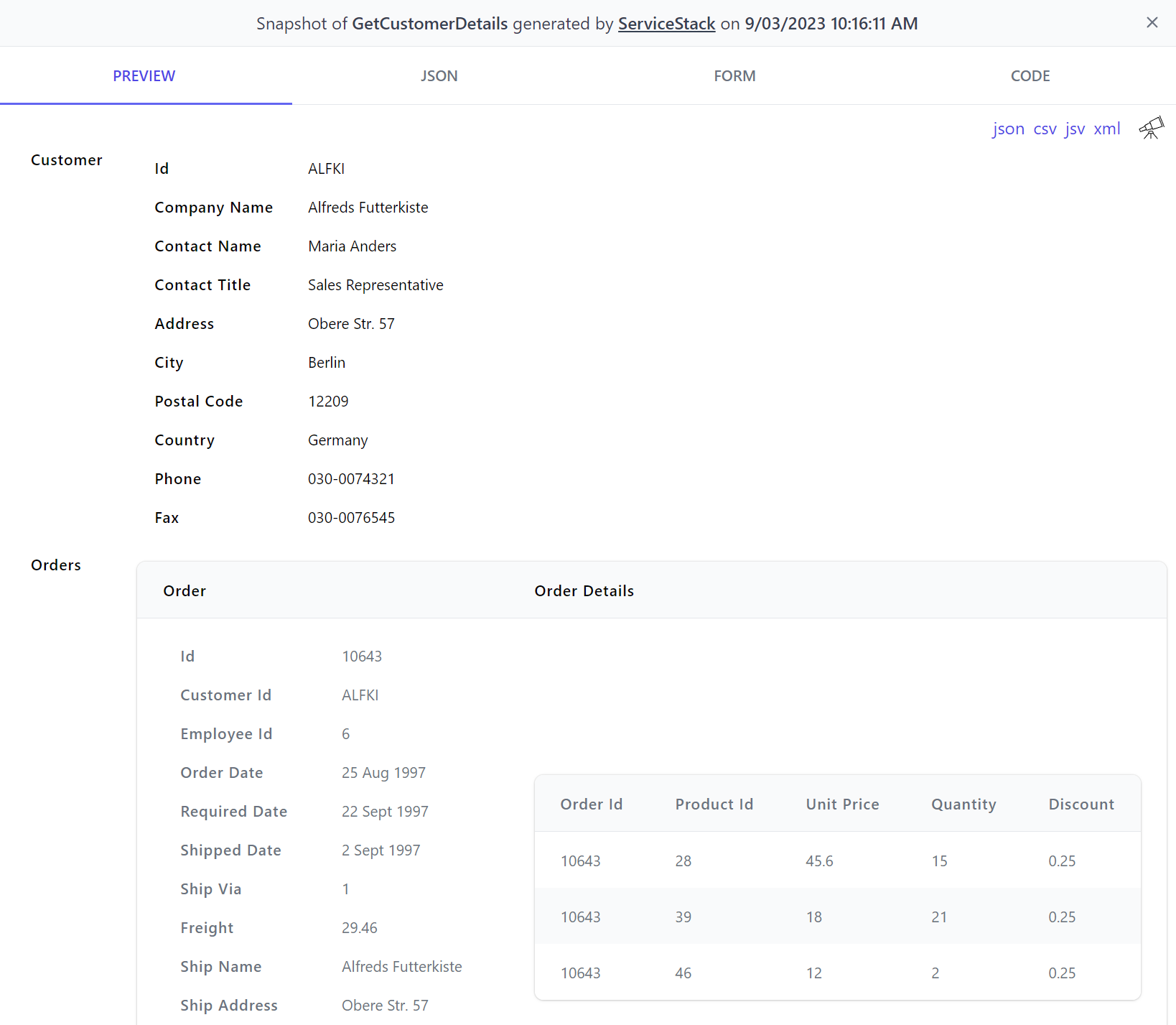The image size is (1176, 1025).
Task: Select the country value Germany
Action: pos(338,440)
